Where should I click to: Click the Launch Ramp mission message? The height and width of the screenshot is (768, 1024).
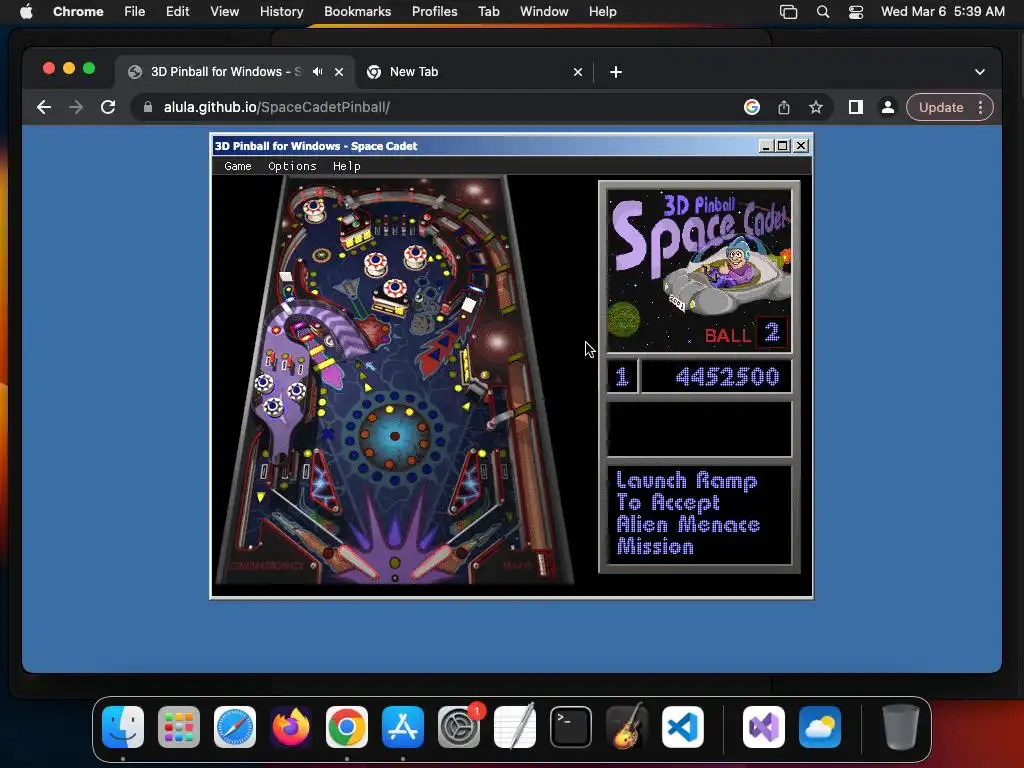pyautogui.click(x=688, y=514)
